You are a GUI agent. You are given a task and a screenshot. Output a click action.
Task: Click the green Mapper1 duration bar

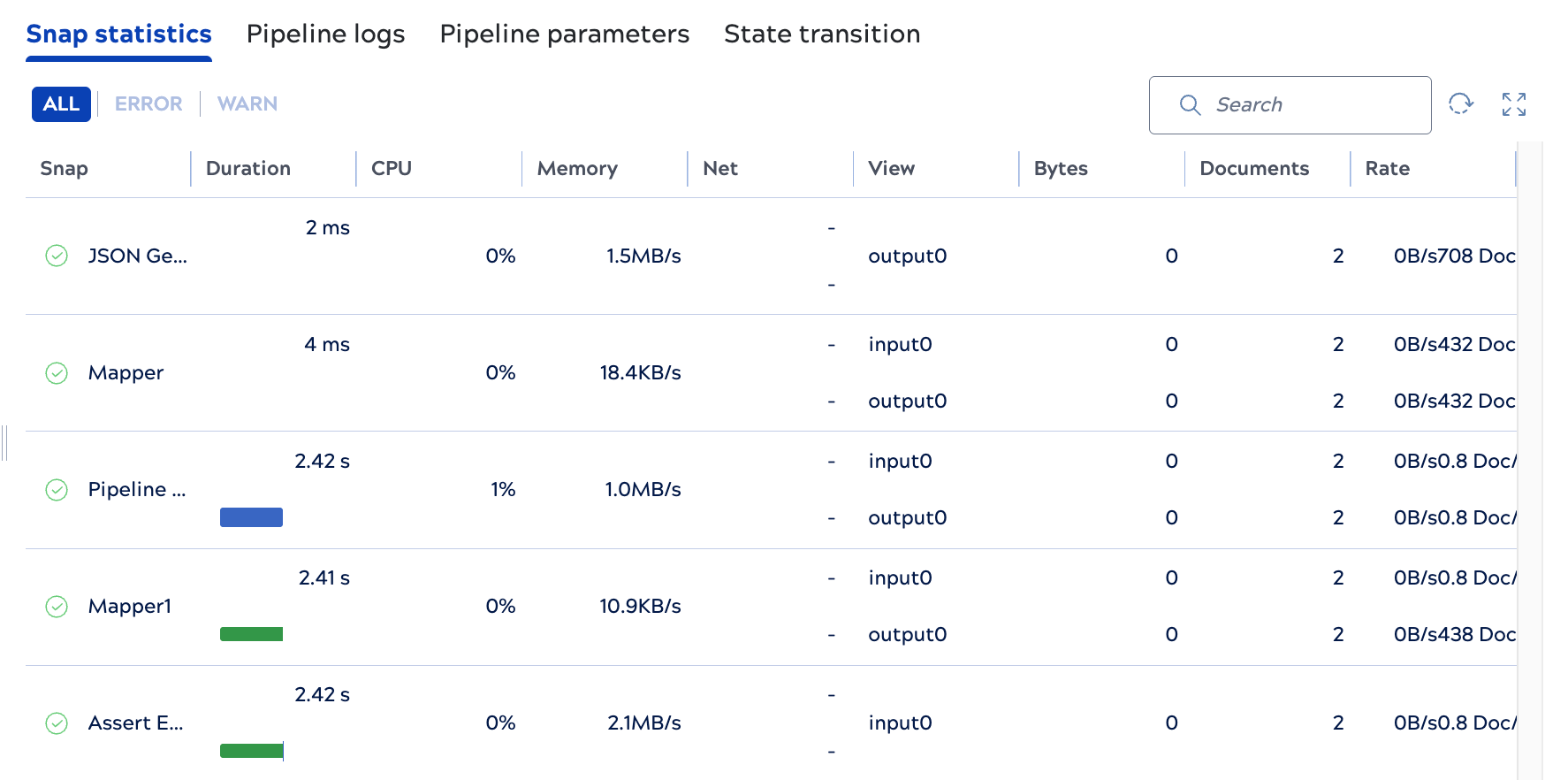point(251,634)
